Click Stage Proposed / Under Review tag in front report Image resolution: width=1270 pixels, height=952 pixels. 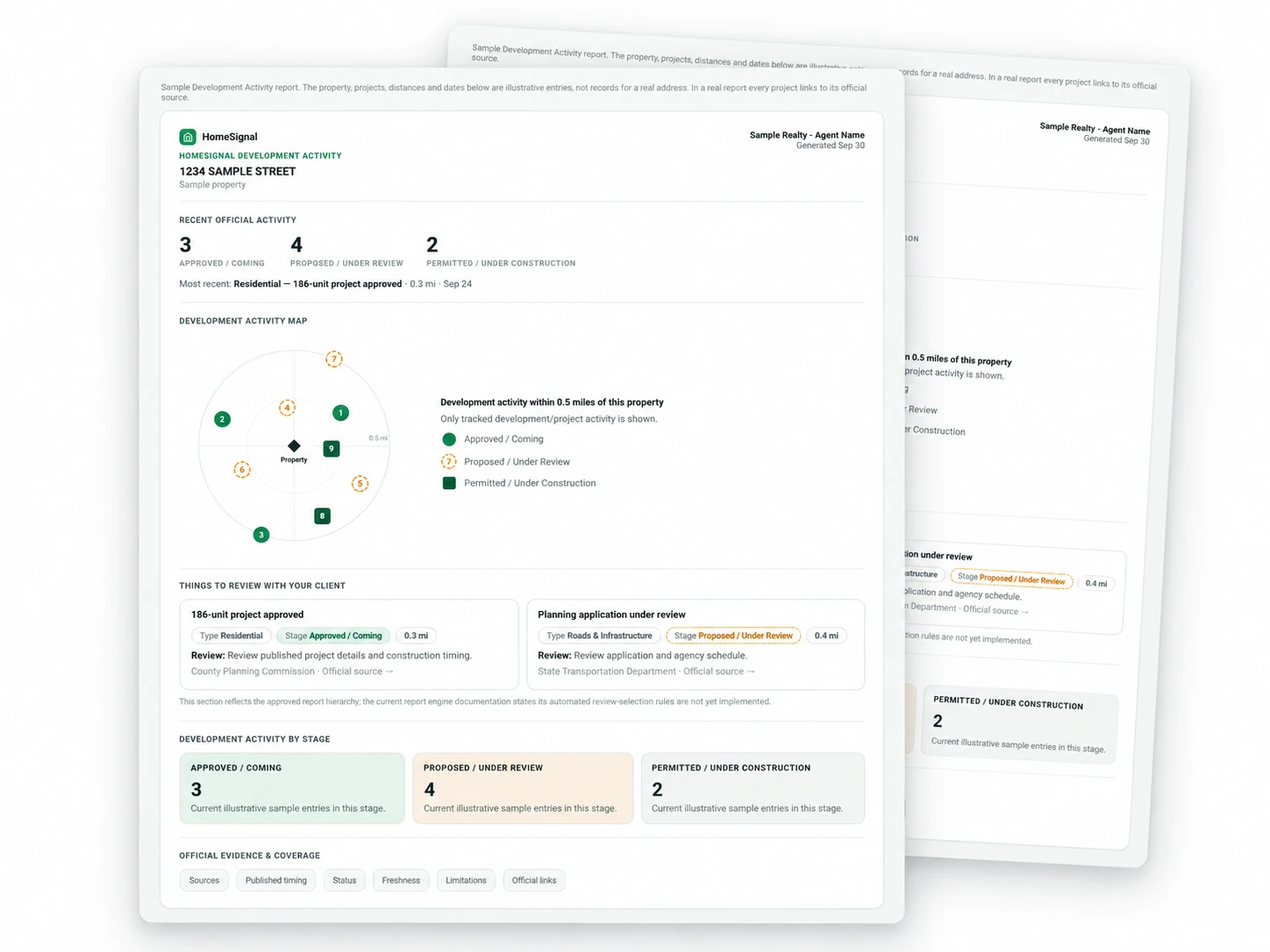click(x=733, y=636)
